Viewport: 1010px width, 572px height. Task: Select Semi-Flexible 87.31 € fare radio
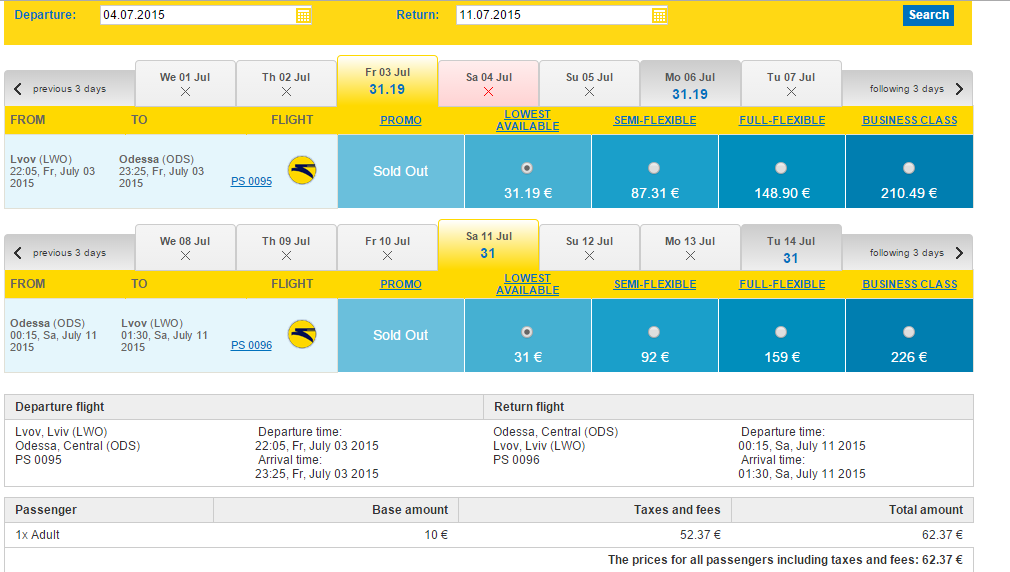(654, 168)
